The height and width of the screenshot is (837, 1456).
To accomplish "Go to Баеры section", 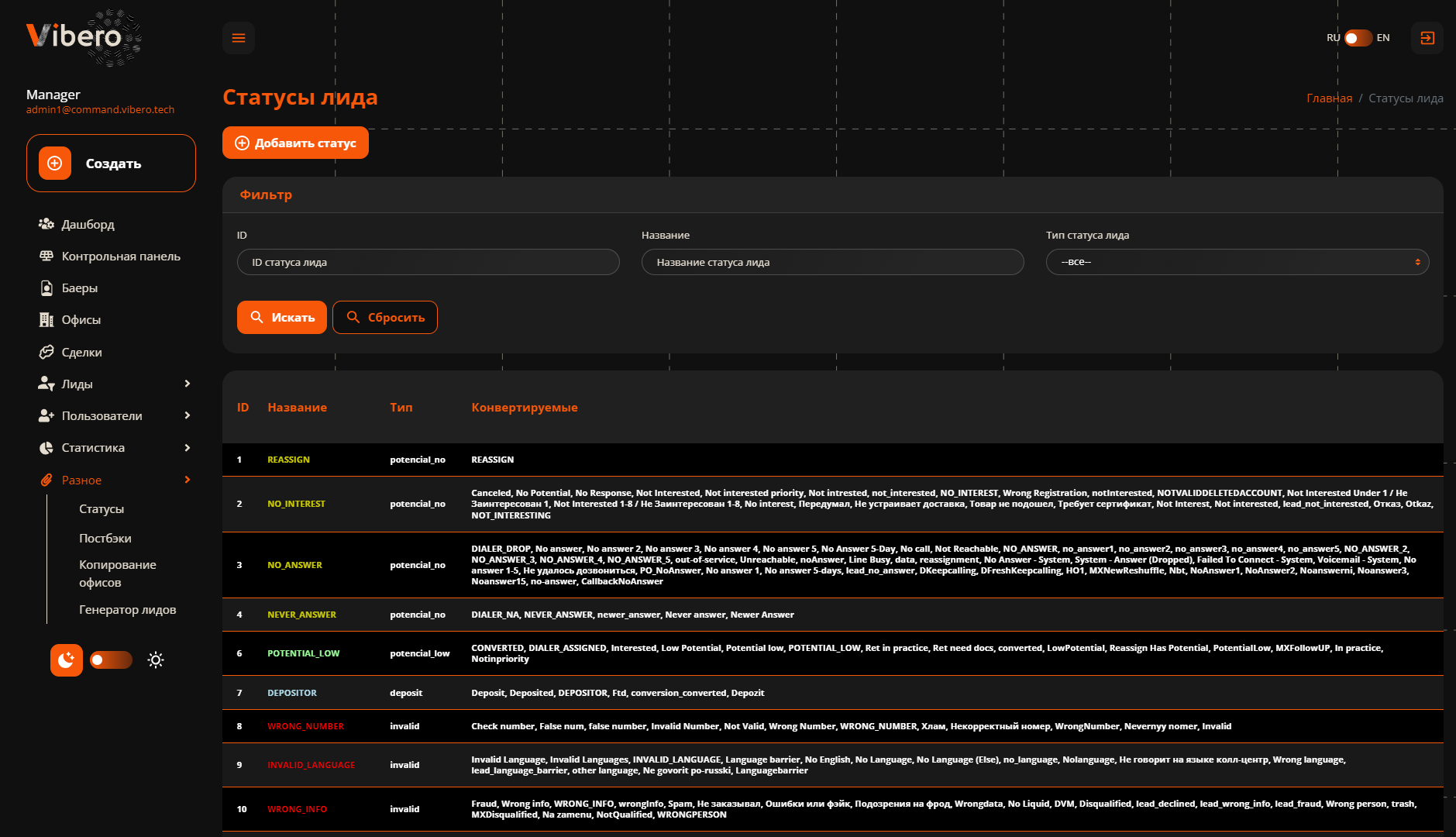I will (80, 288).
